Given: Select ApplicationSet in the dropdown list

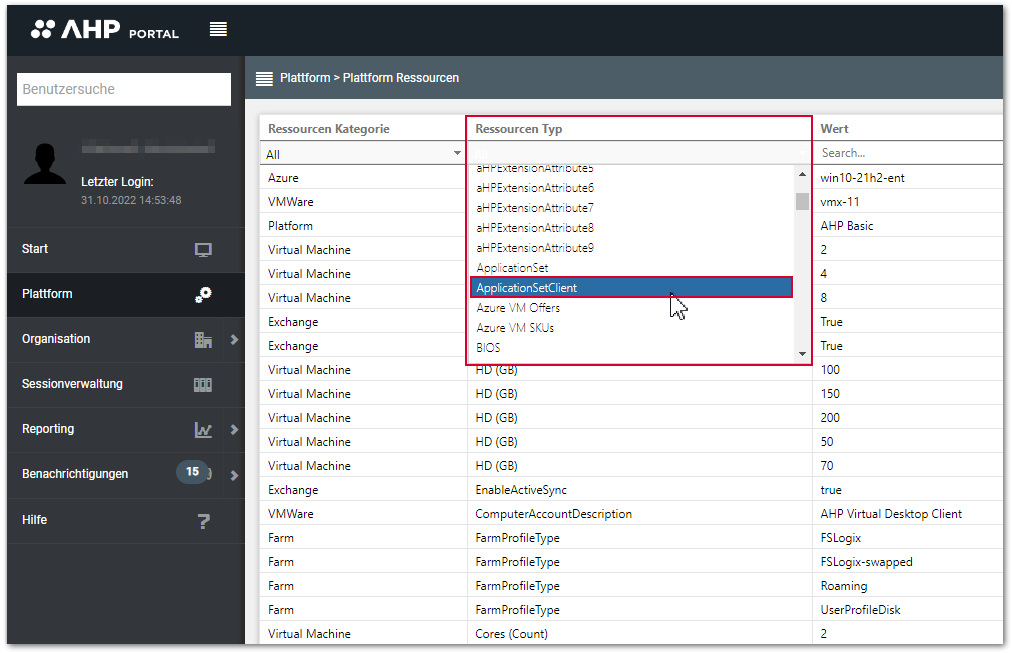Looking at the screenshot, I should tap(631, 268).
